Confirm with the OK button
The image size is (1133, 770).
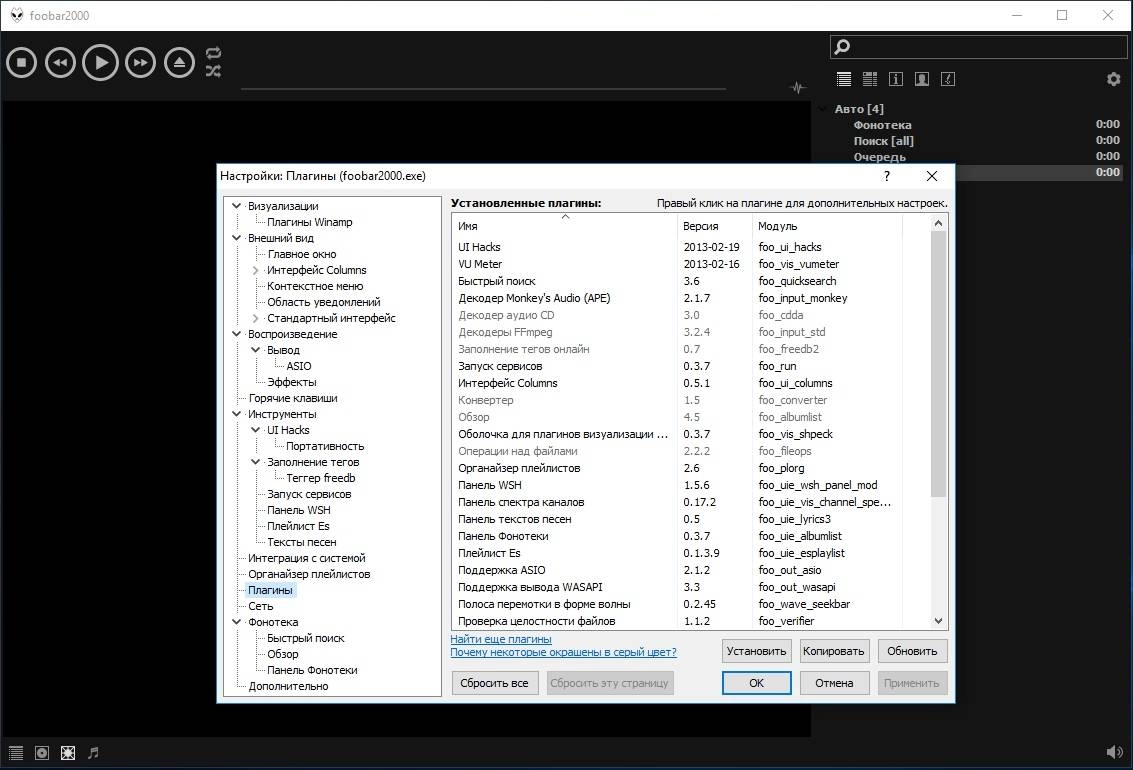point(757,683)
